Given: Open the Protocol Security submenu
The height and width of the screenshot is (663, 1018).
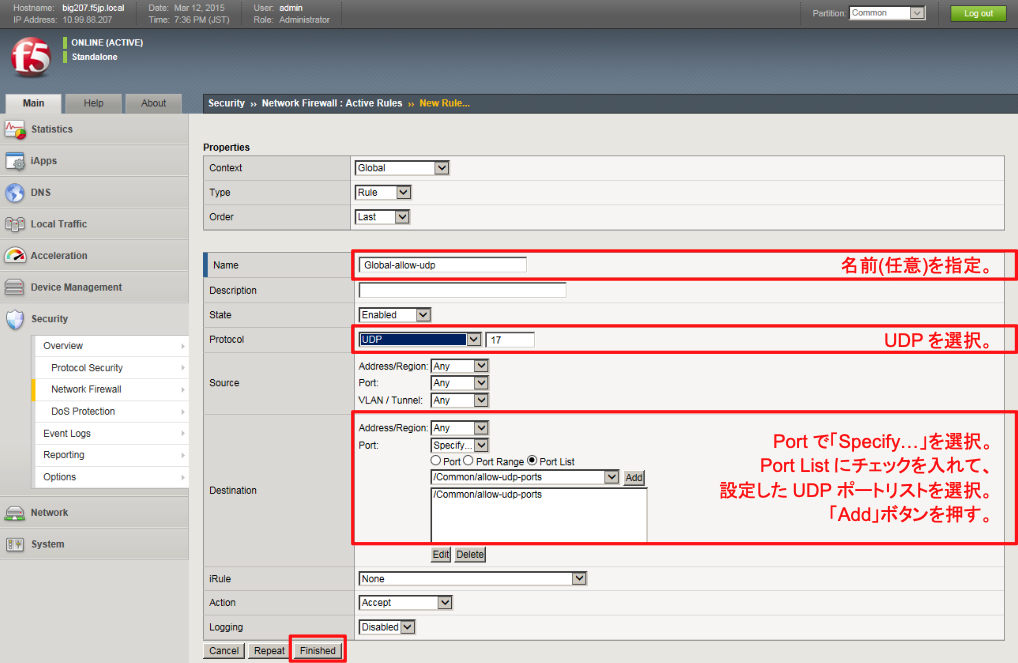Looking at the screenshot, I should pos(111,368).
